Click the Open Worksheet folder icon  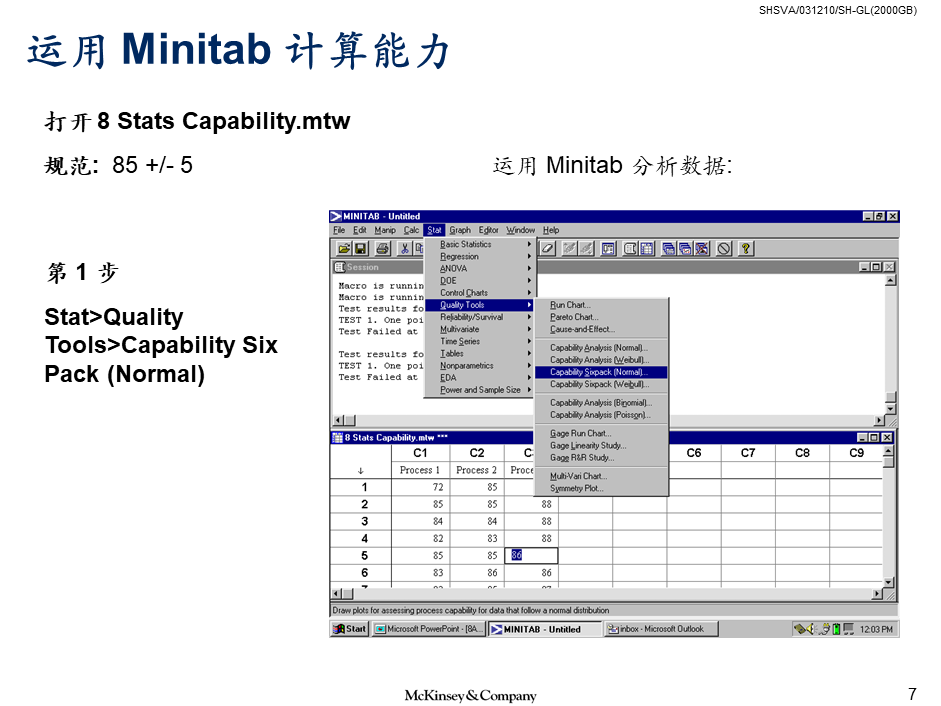click(343, 248)
